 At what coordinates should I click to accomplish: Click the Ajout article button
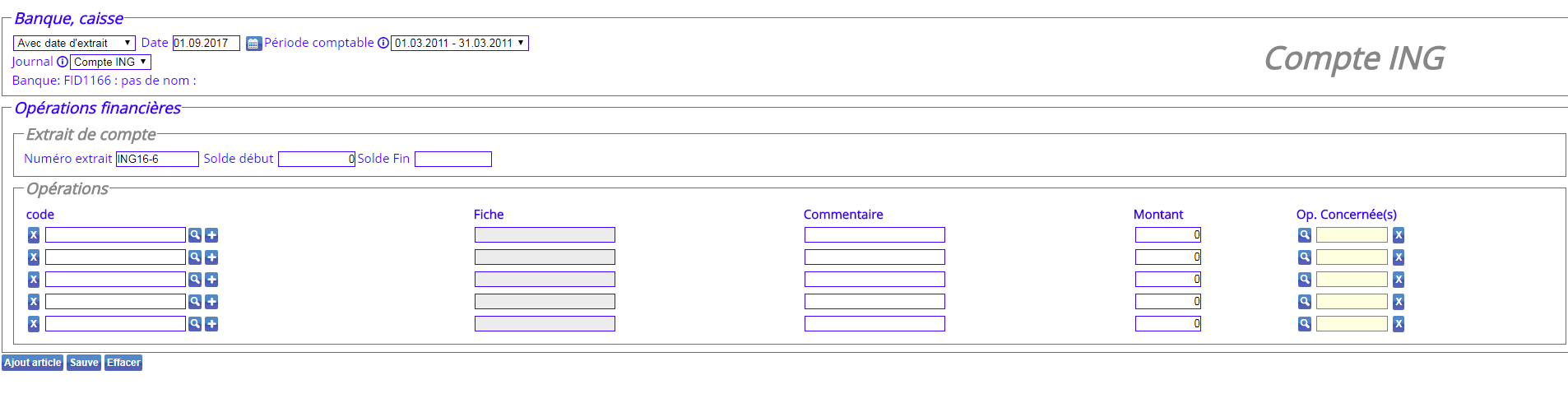[33, 363]
